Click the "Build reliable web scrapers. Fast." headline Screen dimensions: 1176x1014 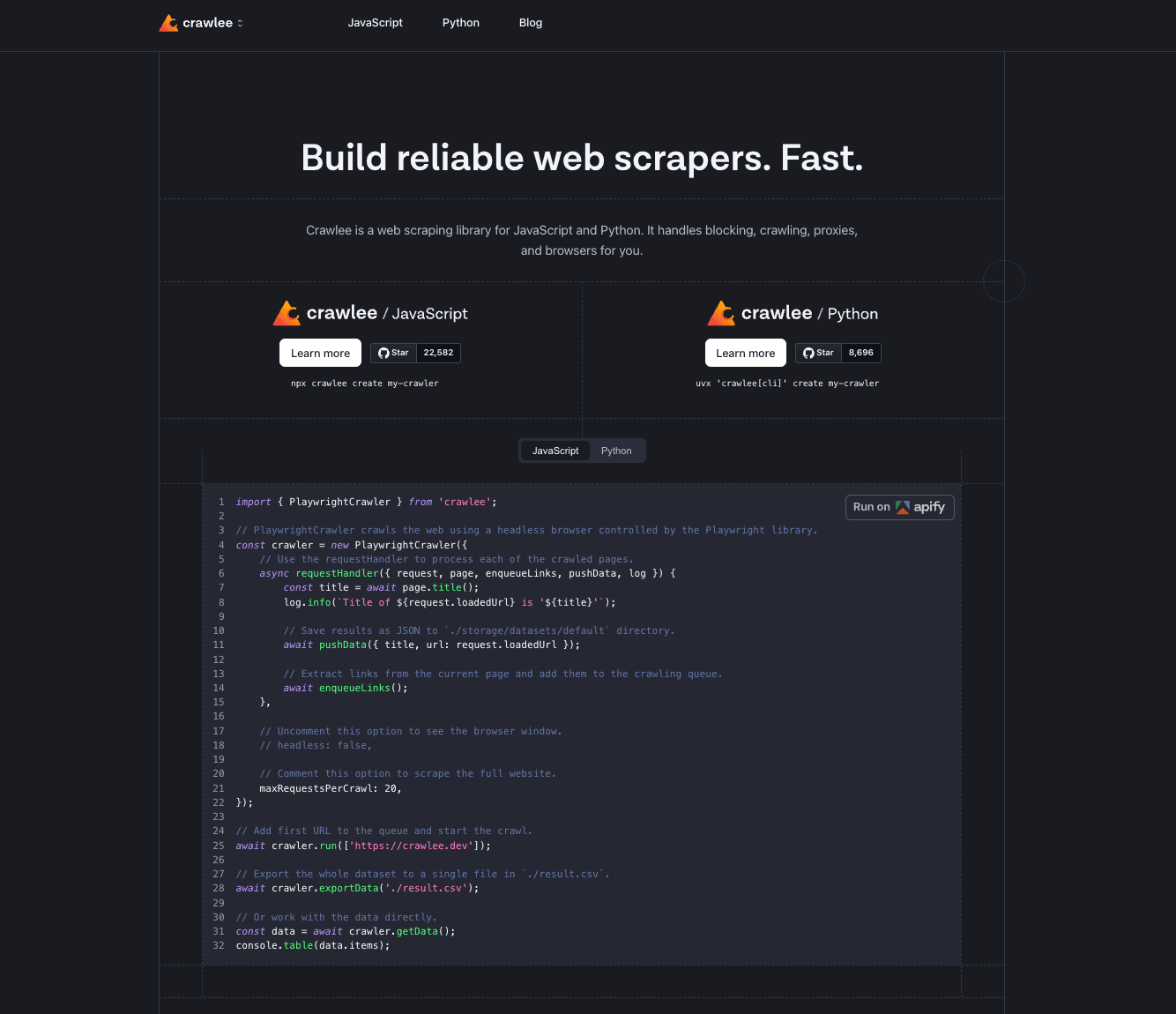[582, 158]
